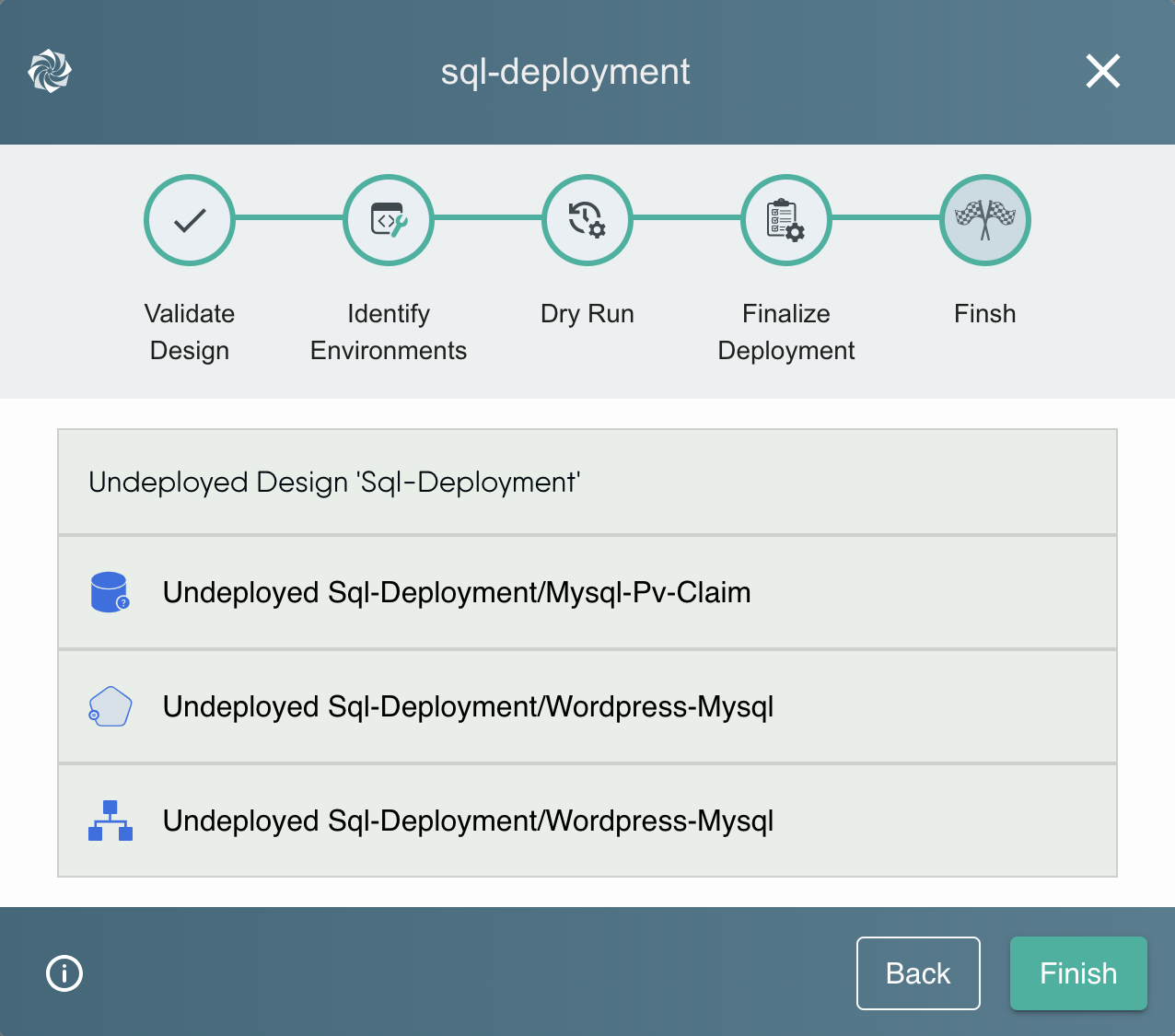This screenshot has width=1175, height=1036.
Task: Click the Identify Environments step icon
Action: coord(388,220)
